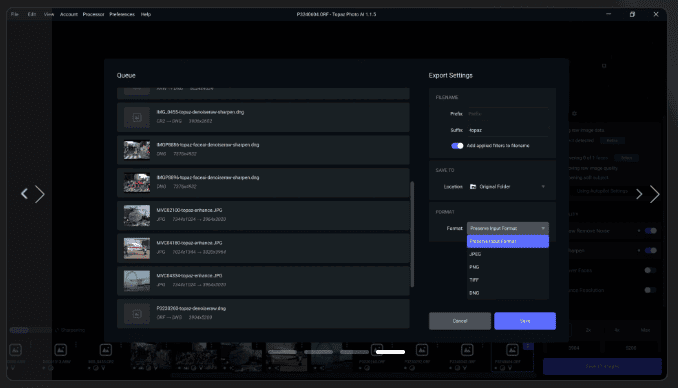The width and height of the screenshot is (678, 388).
Task: Open the Processor menu
Action: 93,14
